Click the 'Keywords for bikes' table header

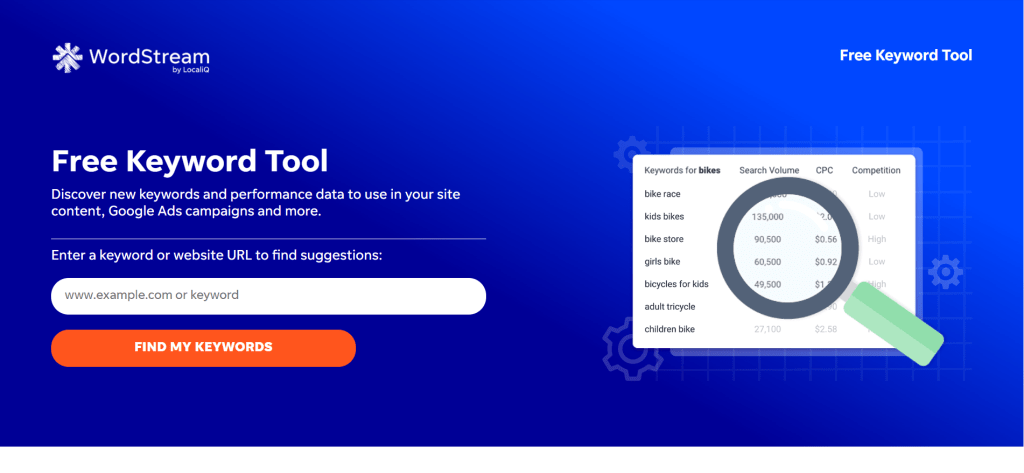click(x=682, y=171)
